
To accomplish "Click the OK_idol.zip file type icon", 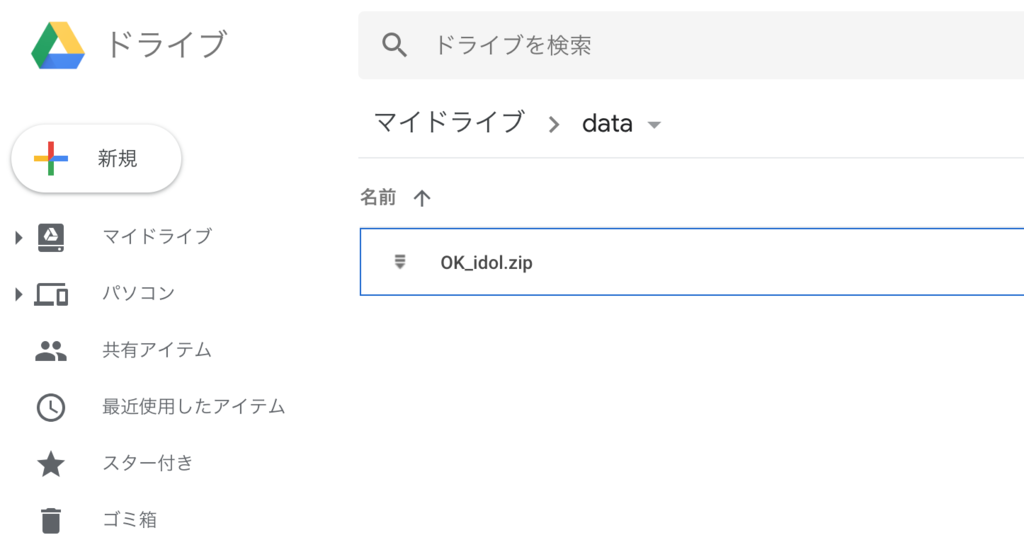I will (400, 263).
